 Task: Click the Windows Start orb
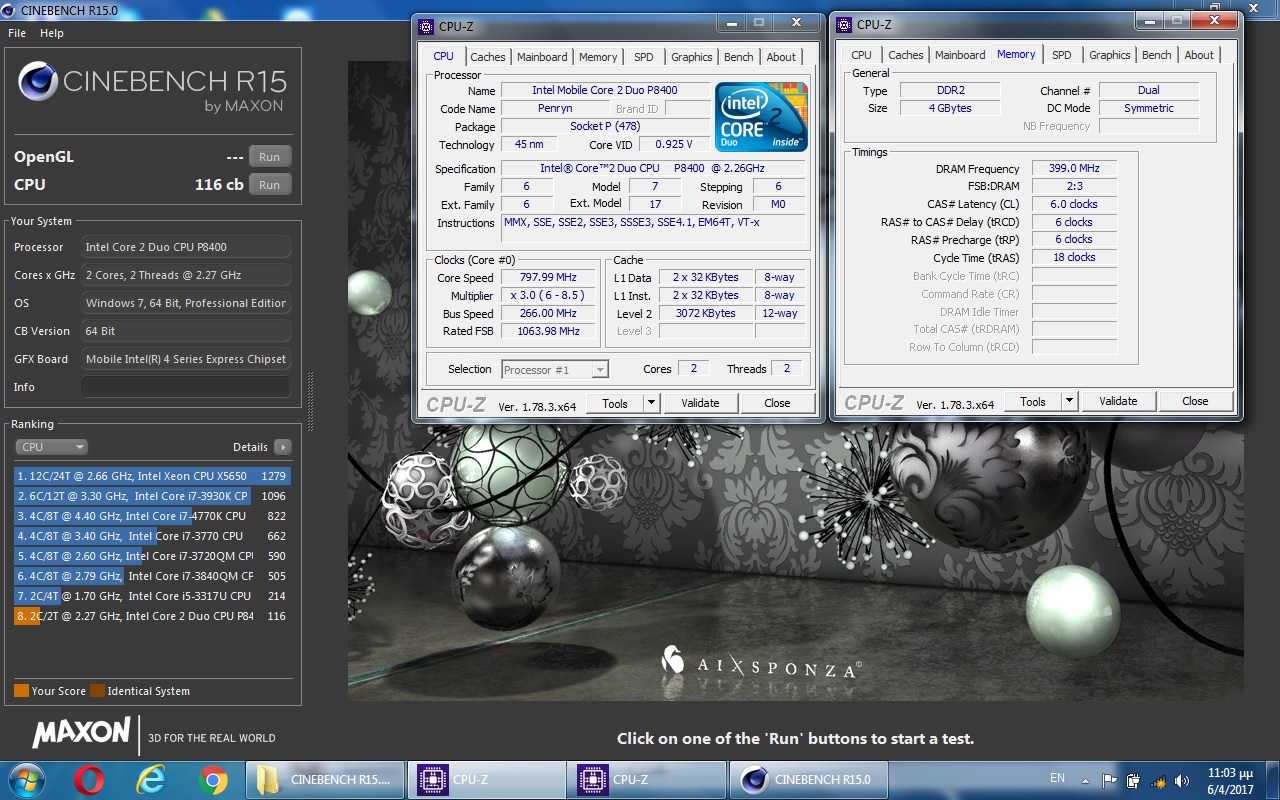tap(25, 779)
